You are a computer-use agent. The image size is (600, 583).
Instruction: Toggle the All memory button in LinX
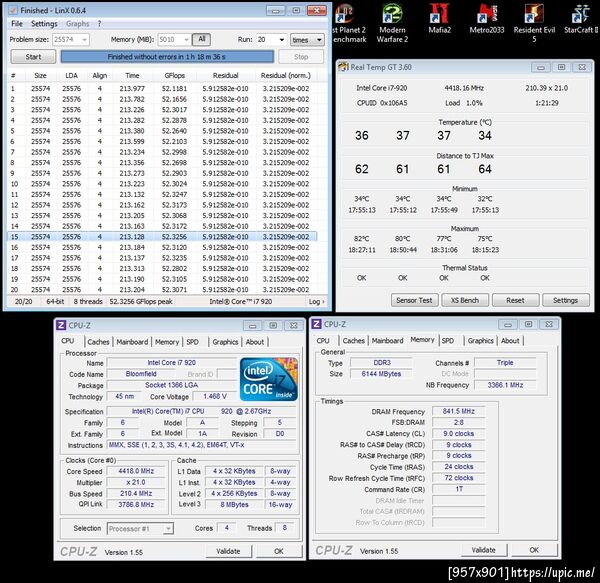pyautogui.click(x=201, y=39)
